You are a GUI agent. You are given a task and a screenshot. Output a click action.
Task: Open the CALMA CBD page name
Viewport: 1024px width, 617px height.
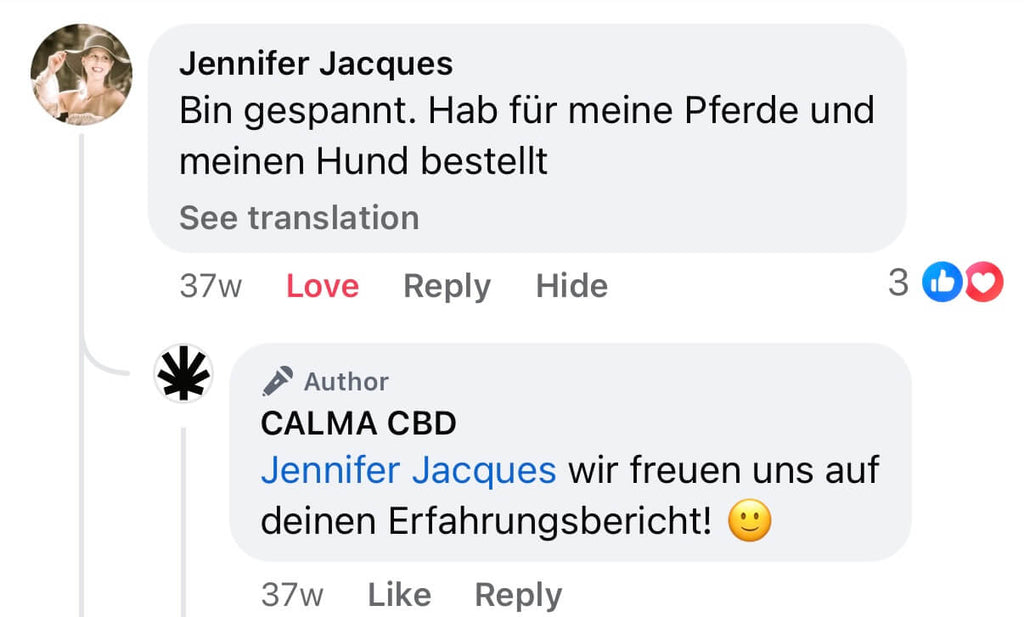coord(358,423)
